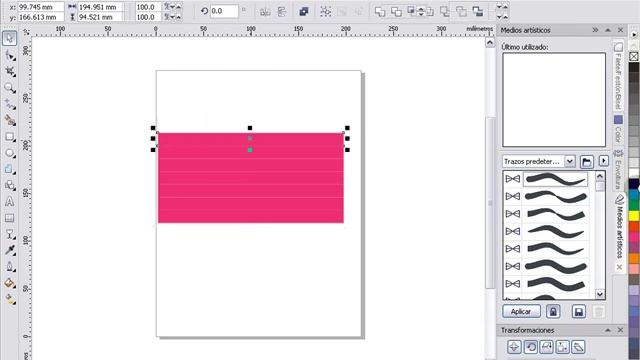This screenshot has width=640, height=360.
Task: Select the Freehand curve tool
Action: pos(9,104)
